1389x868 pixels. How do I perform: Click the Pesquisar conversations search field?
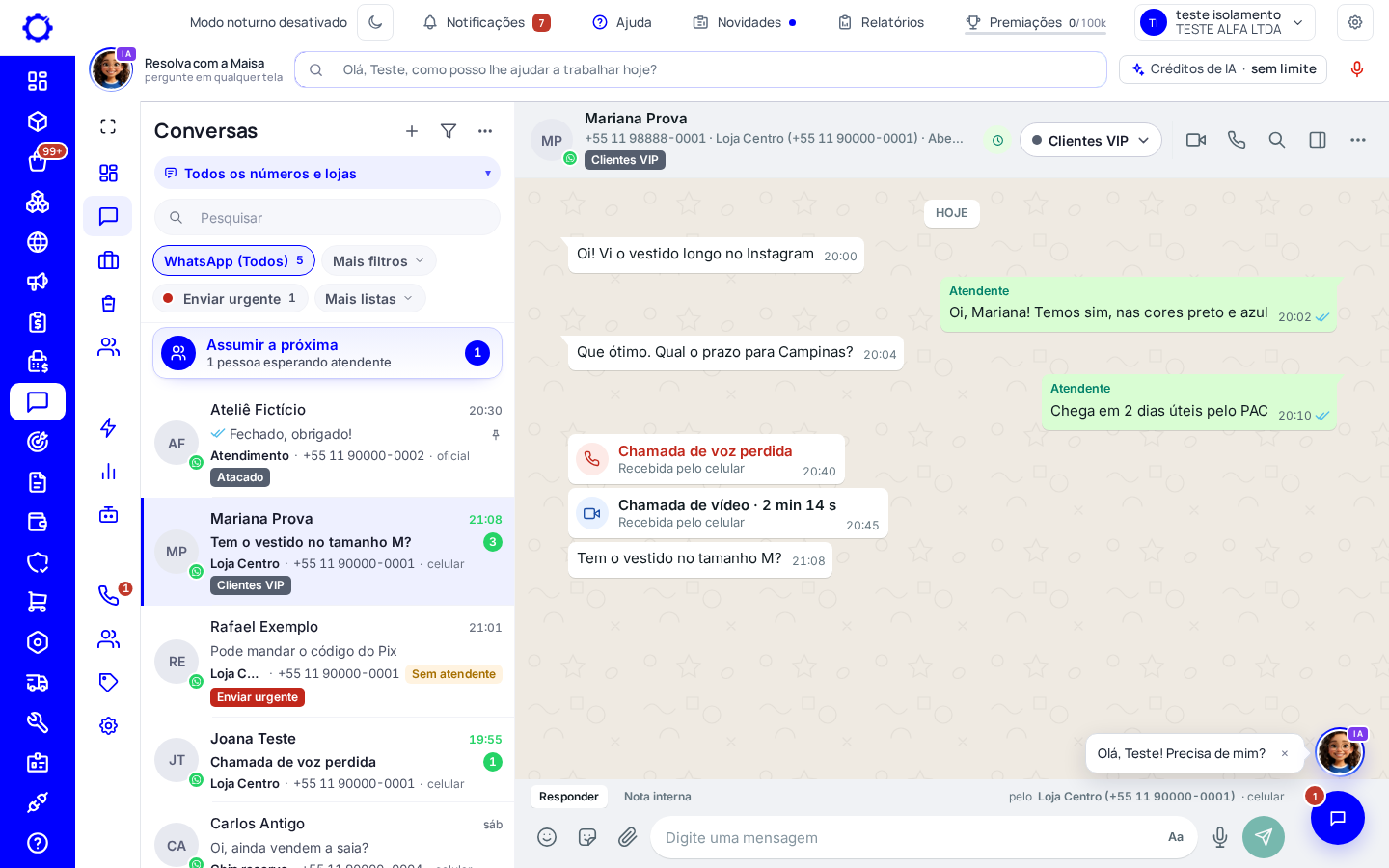[x=327, y=218]
